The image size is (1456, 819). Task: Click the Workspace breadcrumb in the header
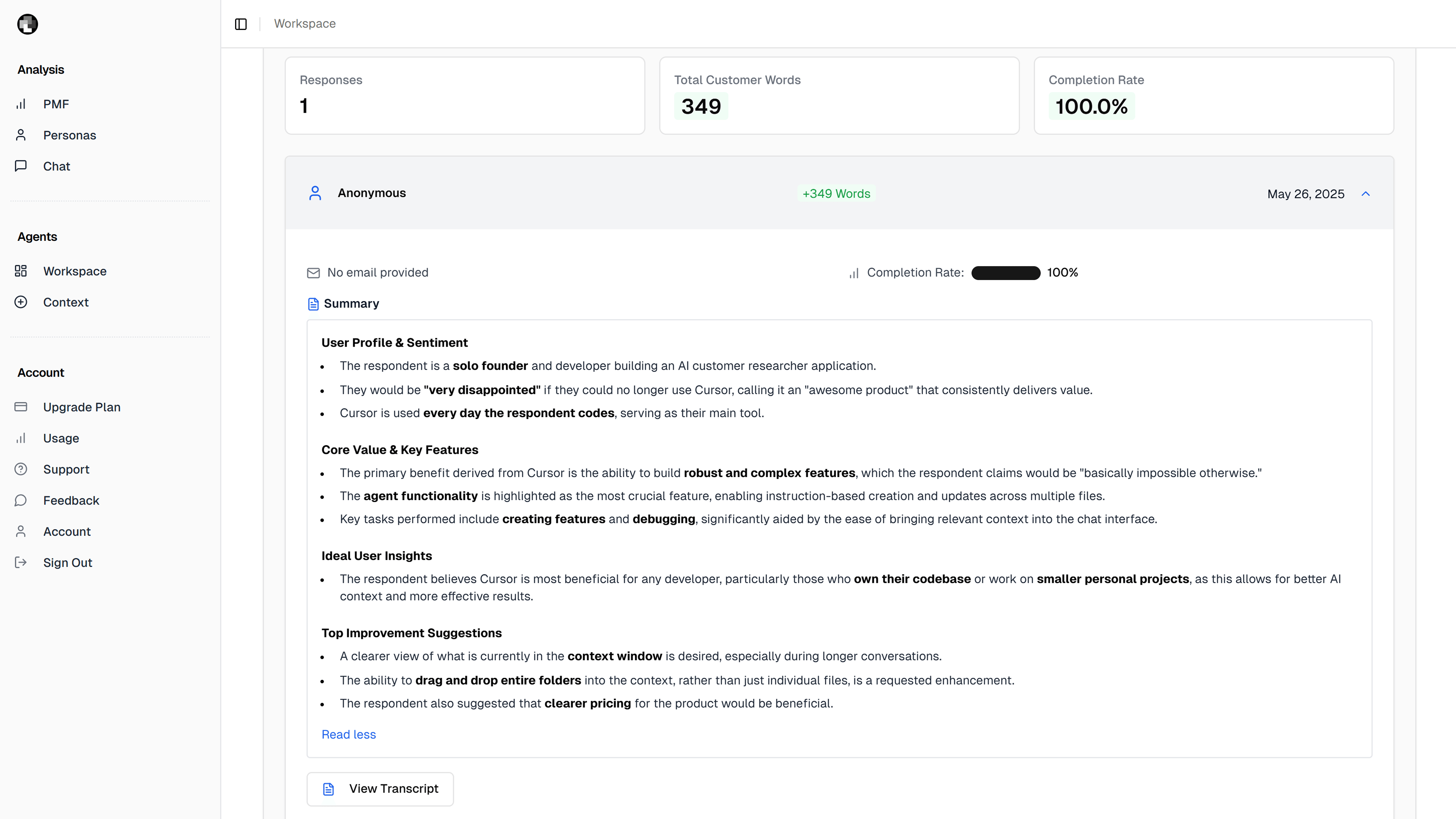pyautogui.click(x=304, y=24)
